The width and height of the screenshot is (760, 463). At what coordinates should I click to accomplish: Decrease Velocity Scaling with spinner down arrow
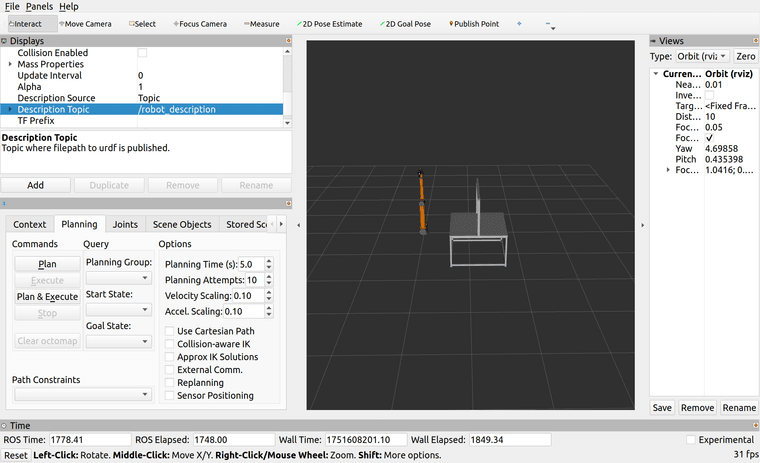tap(269, 299)
